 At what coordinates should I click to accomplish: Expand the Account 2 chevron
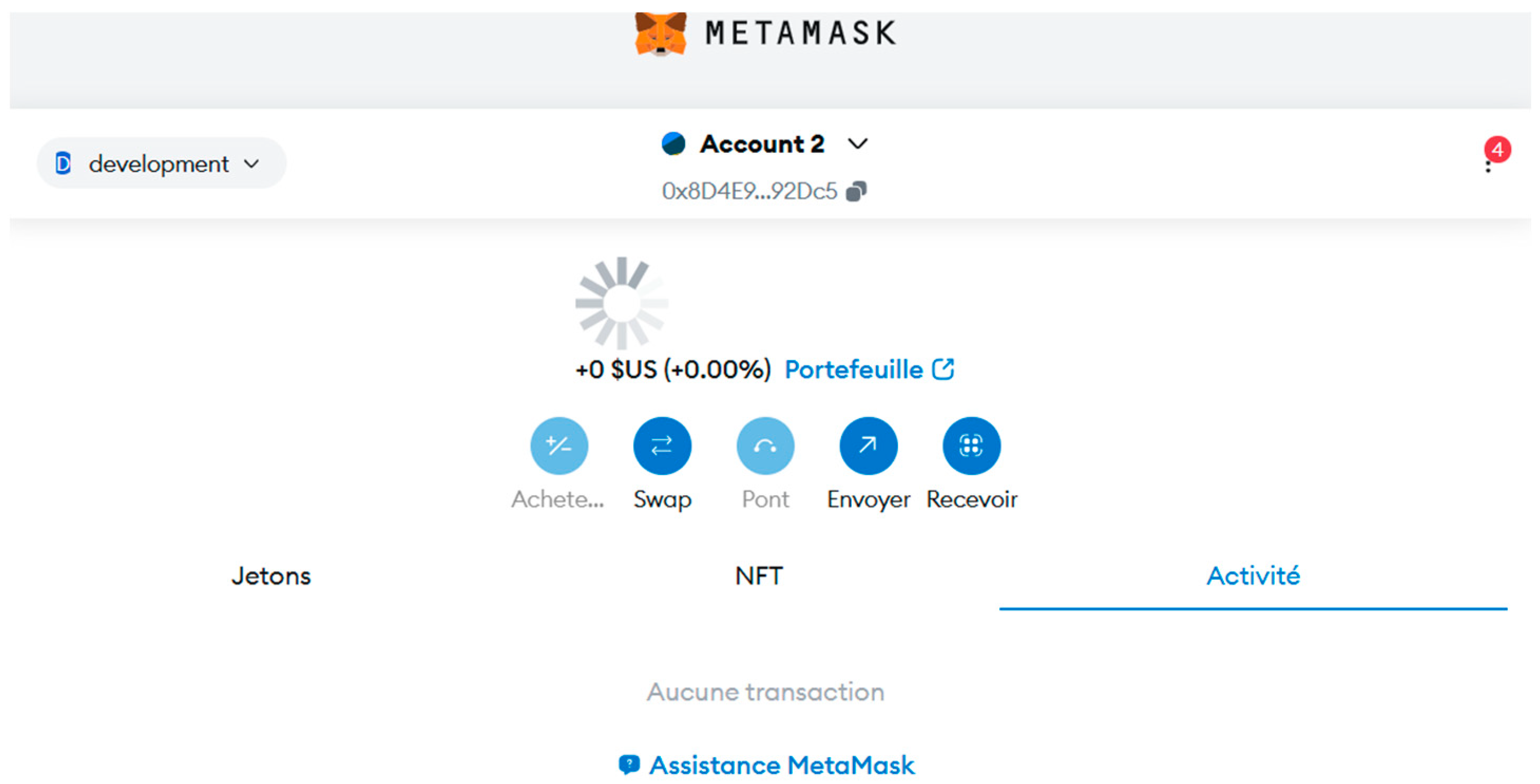coord(858,144)
